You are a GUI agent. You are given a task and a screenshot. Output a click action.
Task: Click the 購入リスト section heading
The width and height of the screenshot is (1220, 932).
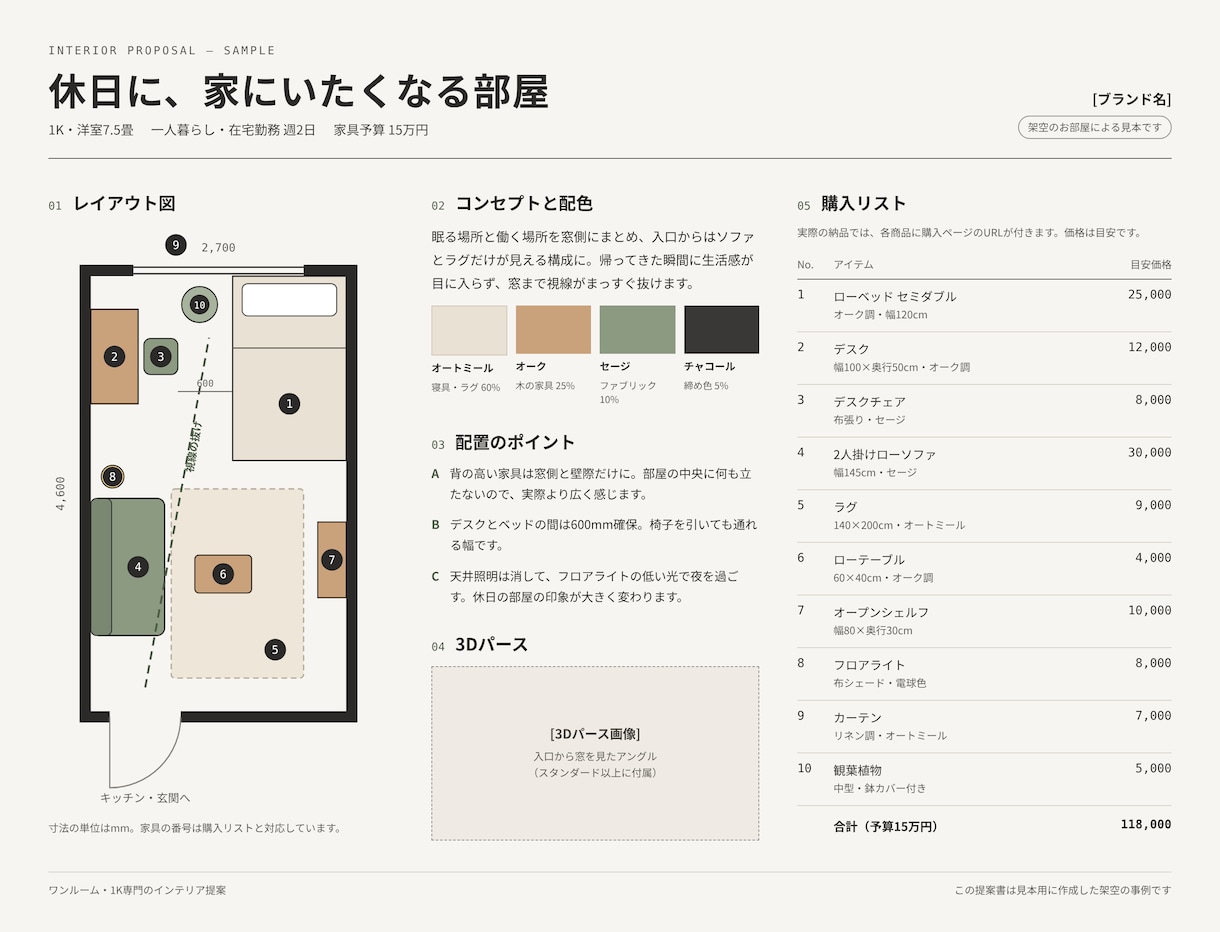(863, 203)
